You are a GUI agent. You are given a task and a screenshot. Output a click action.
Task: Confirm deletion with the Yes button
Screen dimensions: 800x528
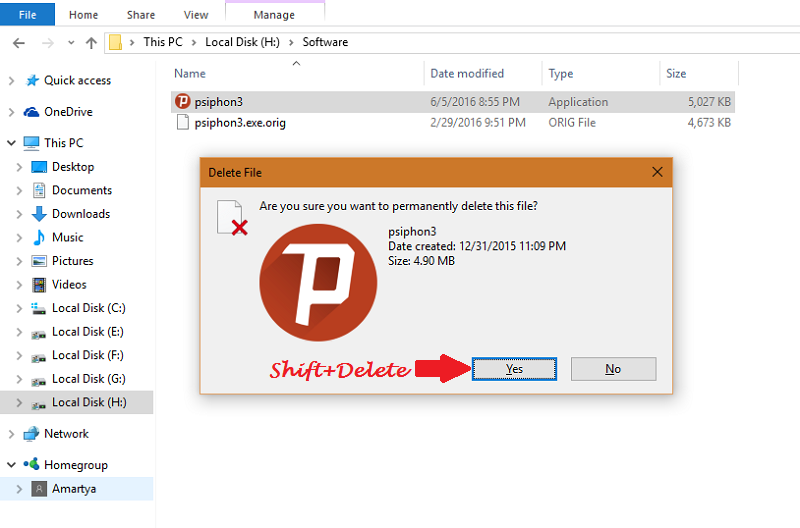pyautogui.click(x=514, y=369)
